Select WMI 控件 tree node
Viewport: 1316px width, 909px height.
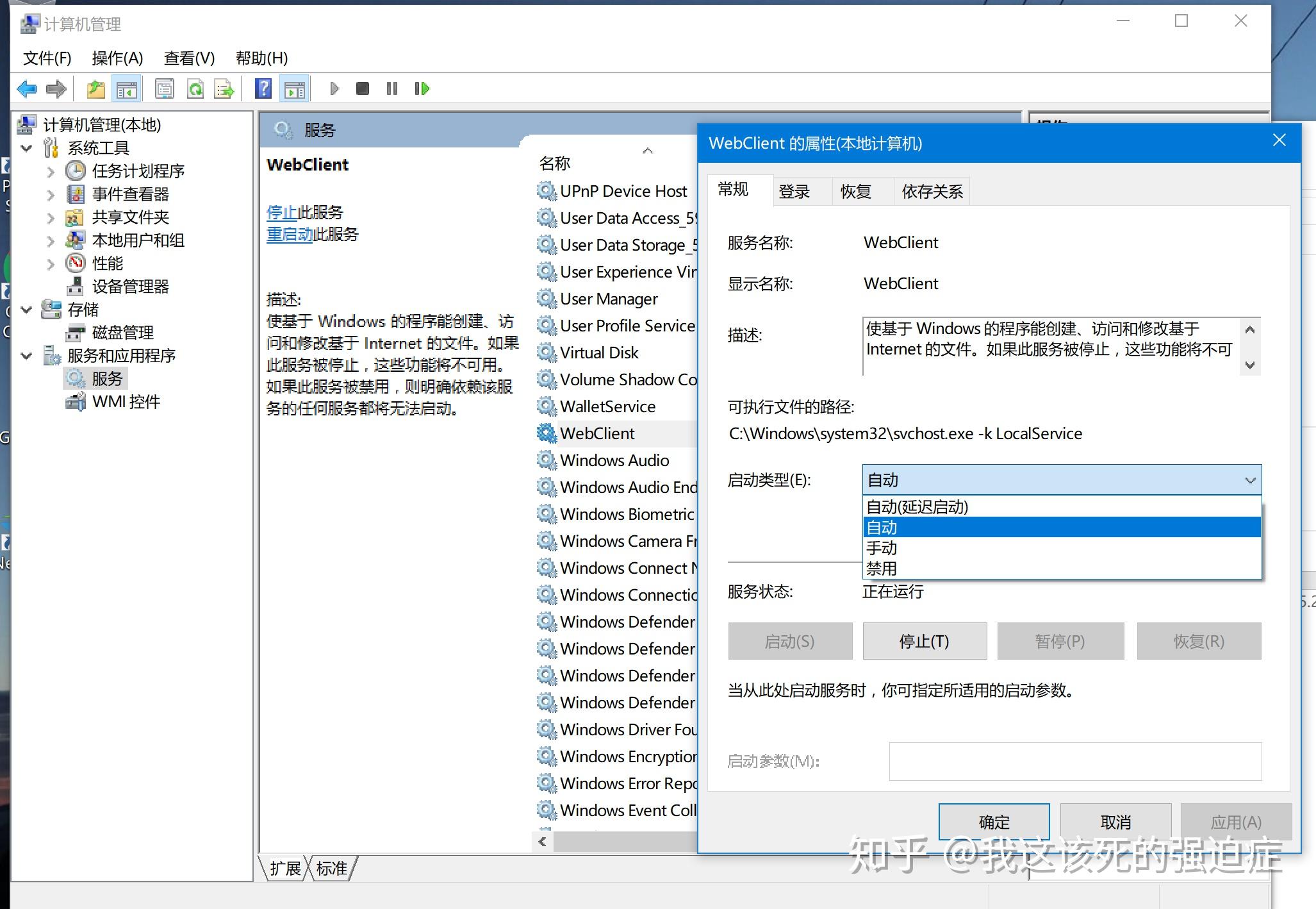[126, 401]
